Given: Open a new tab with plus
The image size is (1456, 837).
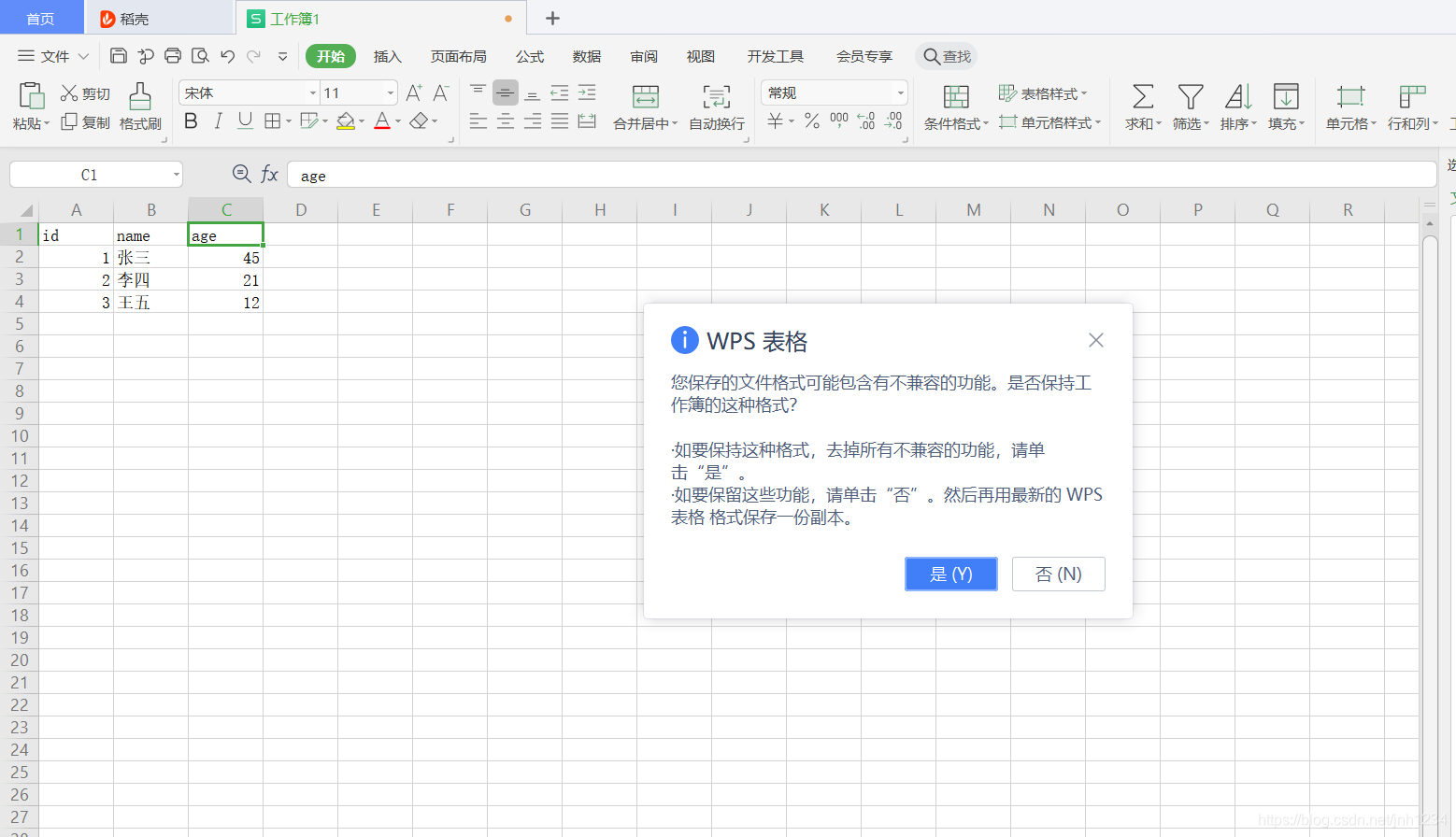Looking at the screenshot, I should pyautogui.click(x=552, y=19).
